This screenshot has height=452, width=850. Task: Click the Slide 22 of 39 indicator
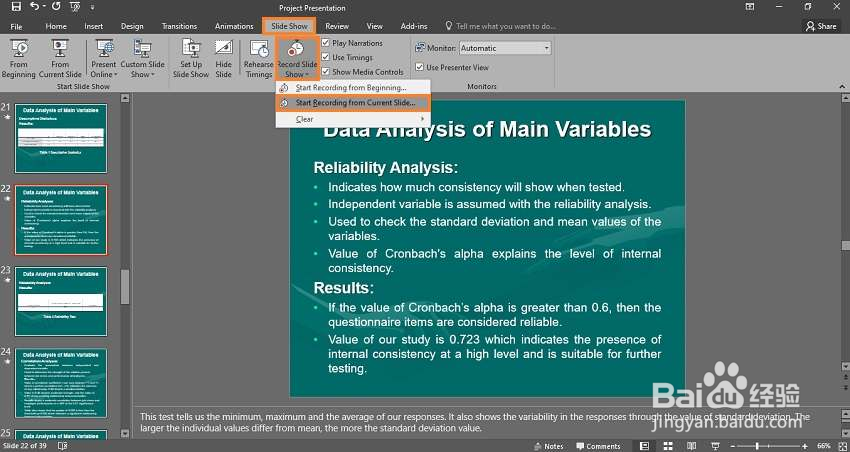coord(26,446)
